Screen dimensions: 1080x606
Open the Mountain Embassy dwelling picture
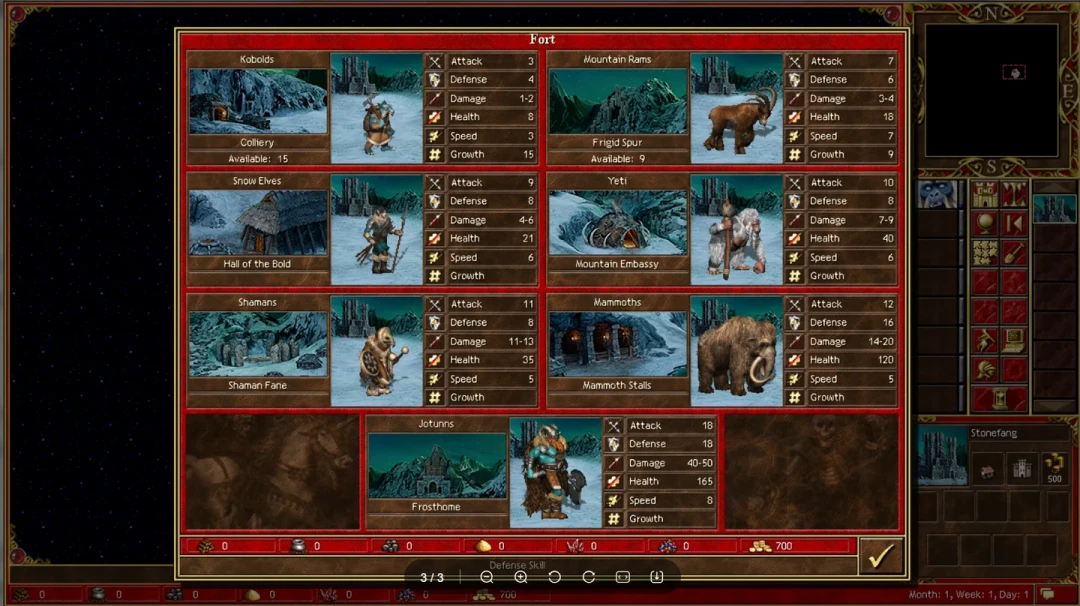(x=618, y=222)
